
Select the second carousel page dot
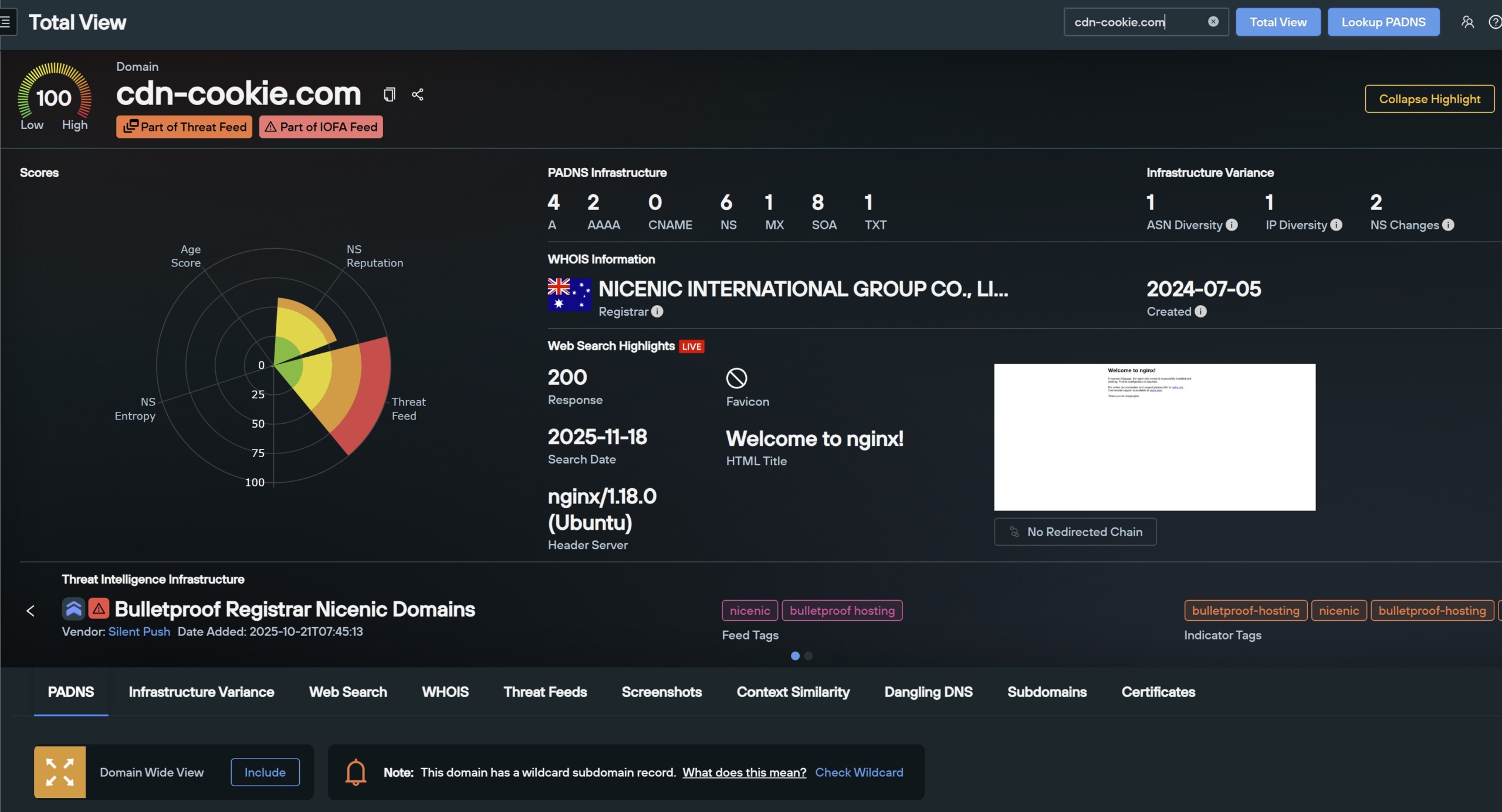click(x=808, y=656)
